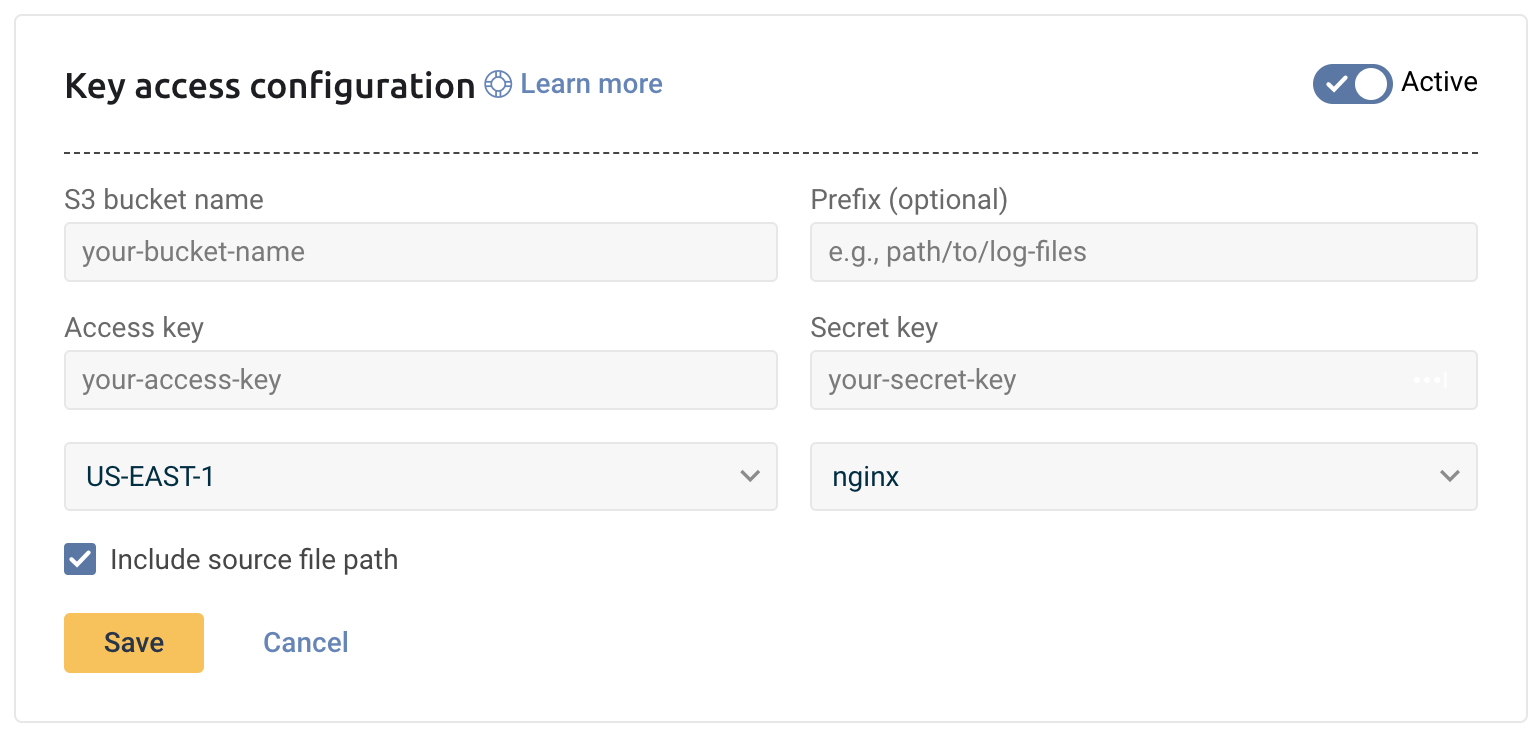1536x732 pixels.
Task: Select the Access key input box
Action: click(x=420, y=380)
